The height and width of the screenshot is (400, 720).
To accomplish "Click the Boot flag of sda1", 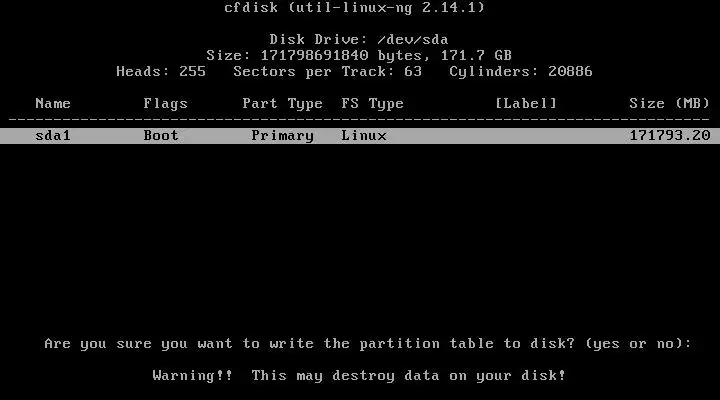I will [161, 135].
